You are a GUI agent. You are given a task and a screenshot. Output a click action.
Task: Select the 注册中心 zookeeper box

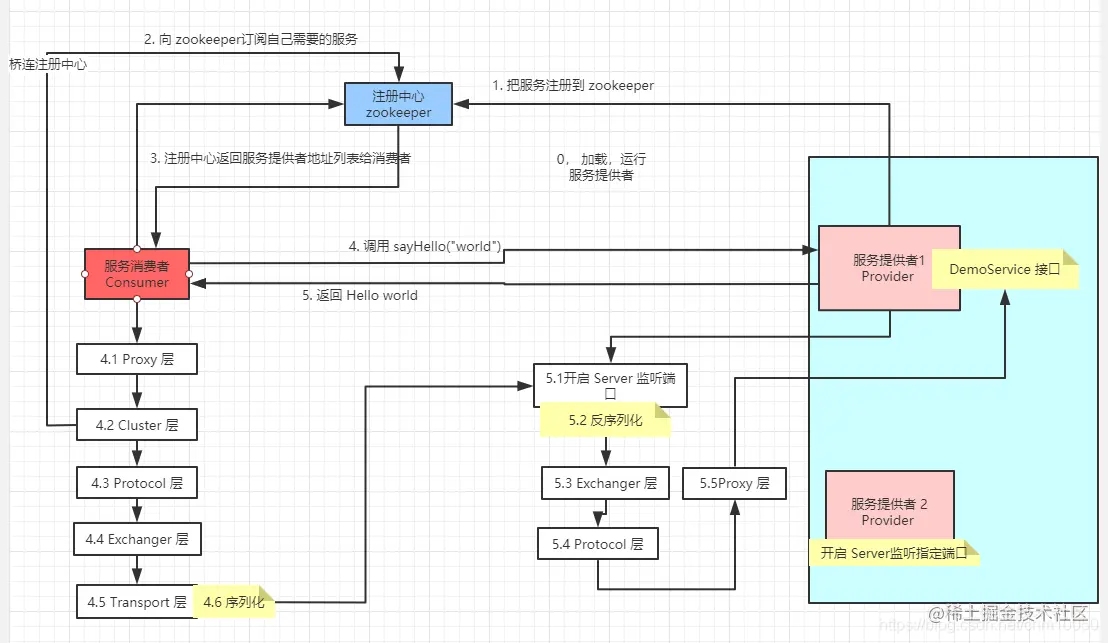coord(397,104)
